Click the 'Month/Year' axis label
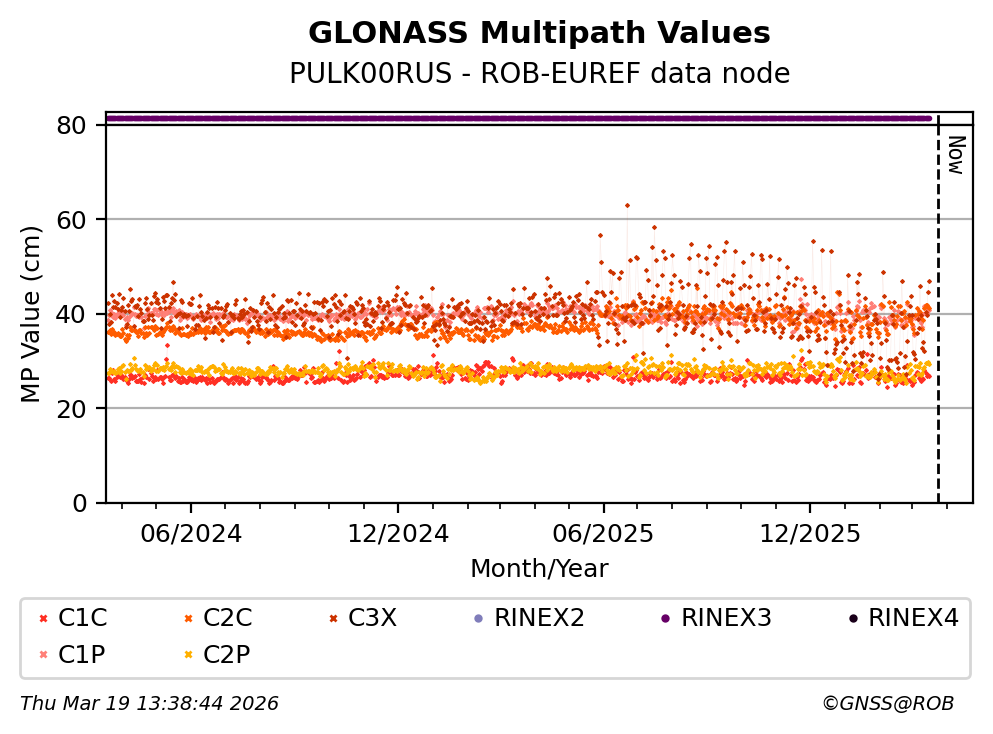Image resolution: width=993 pixels, height=734 pixels. click(x=539, y=569)
